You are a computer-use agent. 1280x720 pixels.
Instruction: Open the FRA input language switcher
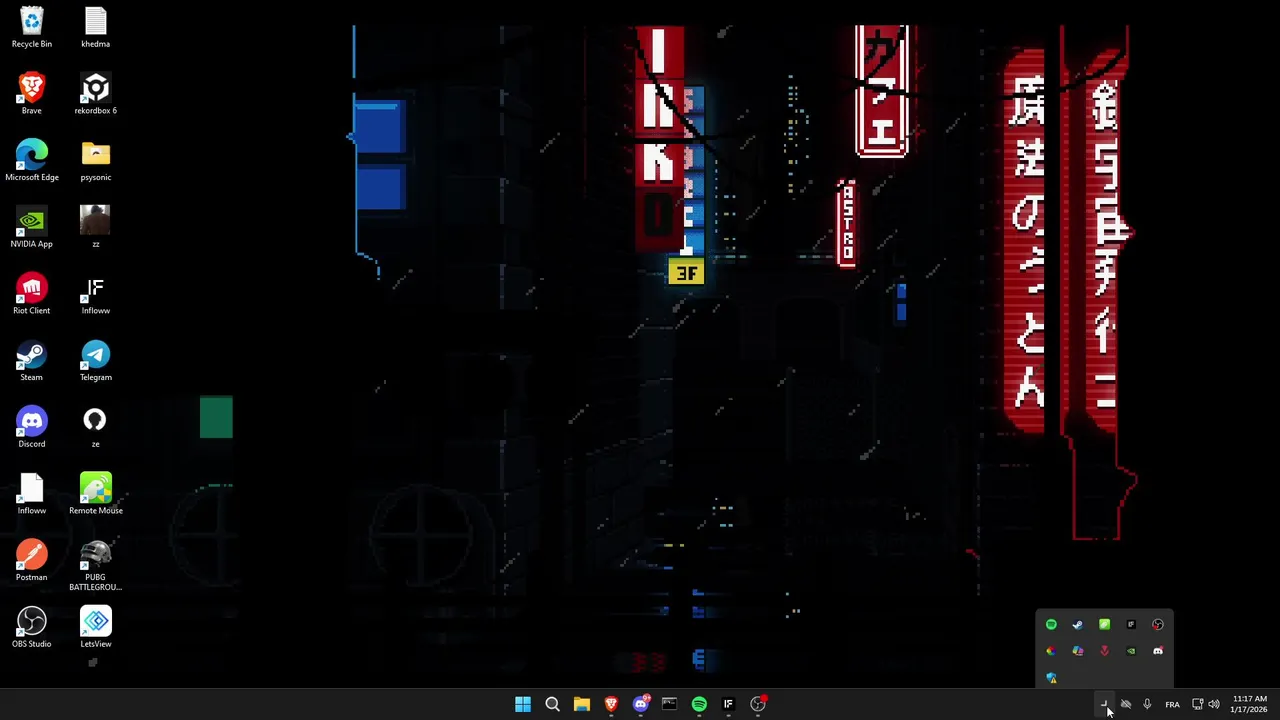click(1172, 704)
